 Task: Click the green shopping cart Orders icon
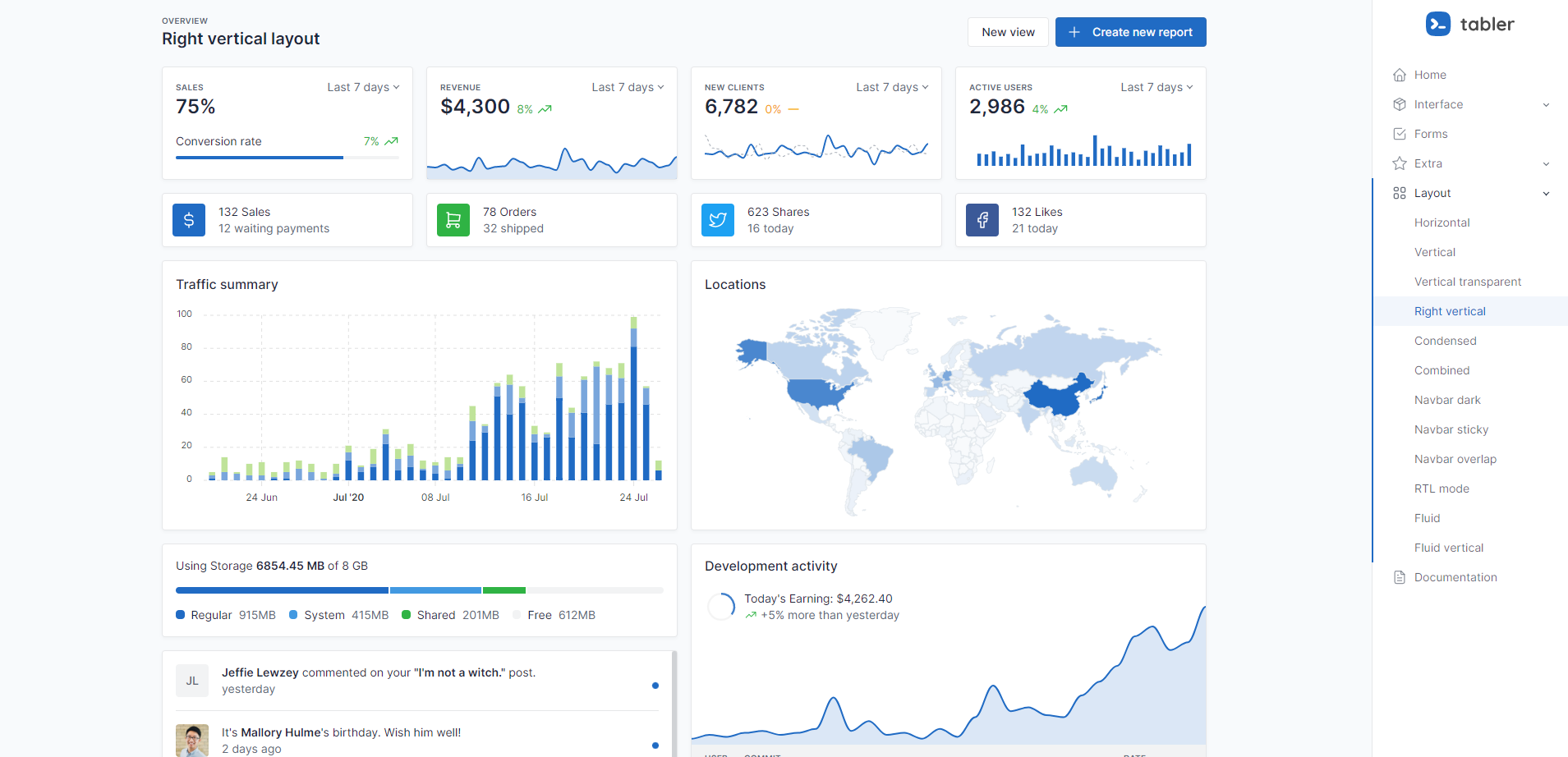[453, 220]
